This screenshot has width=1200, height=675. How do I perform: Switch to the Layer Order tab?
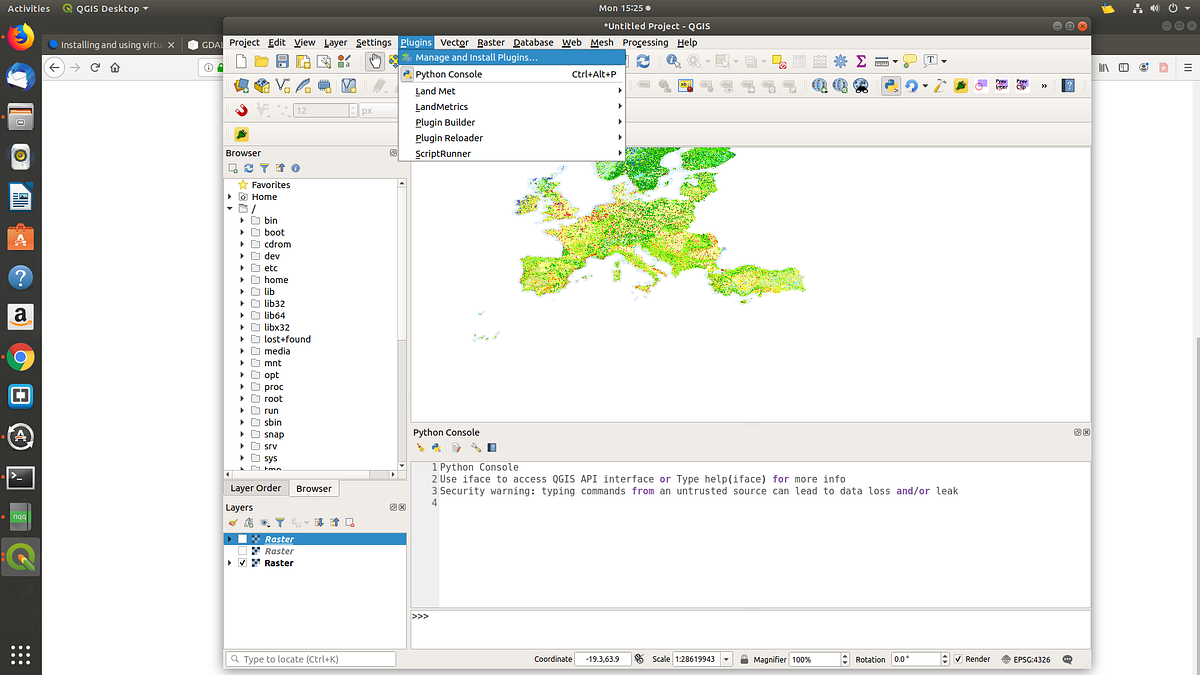(256, 488)
